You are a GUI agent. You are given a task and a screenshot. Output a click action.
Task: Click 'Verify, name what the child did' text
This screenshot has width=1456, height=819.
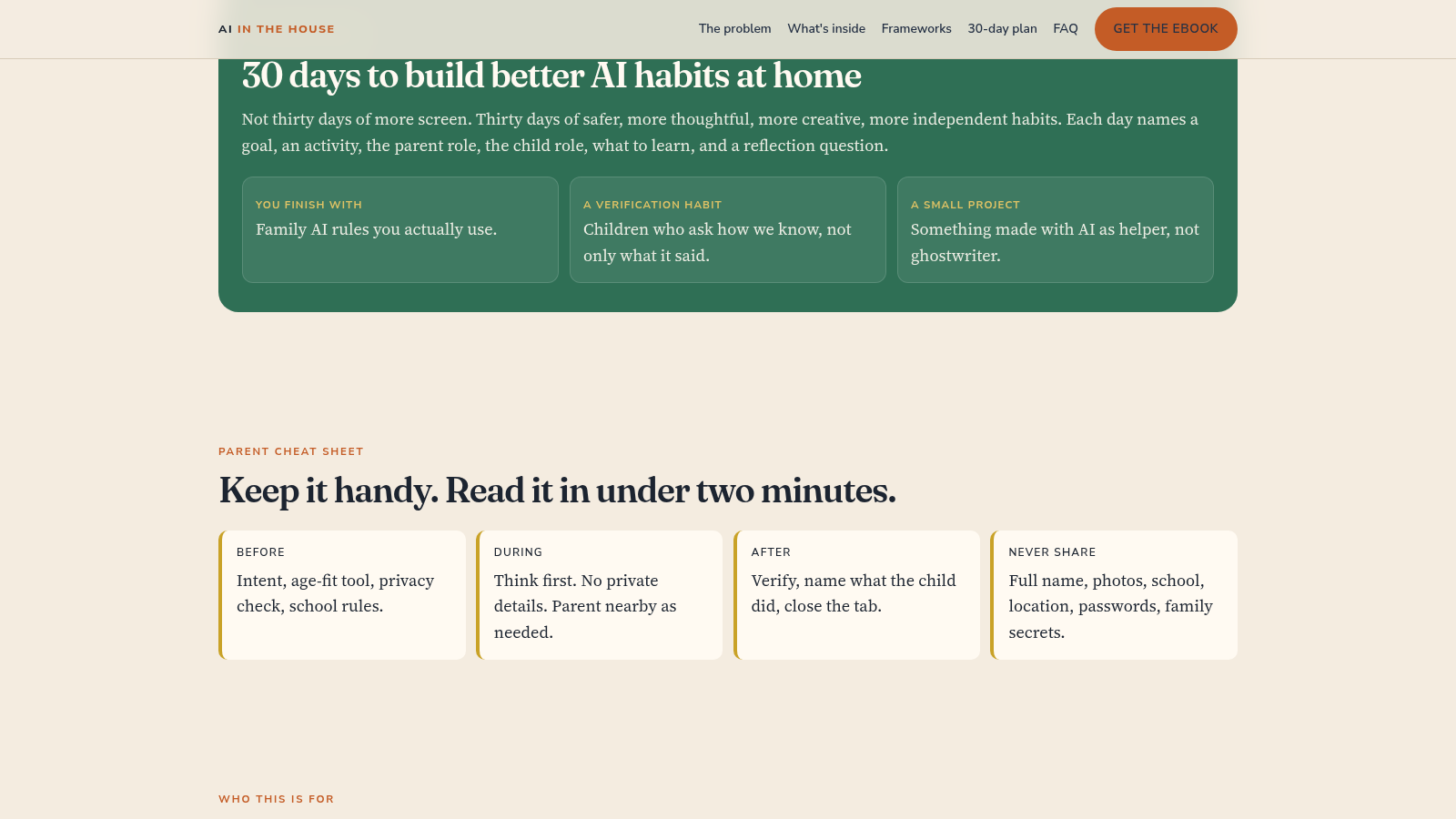point(854,593)
